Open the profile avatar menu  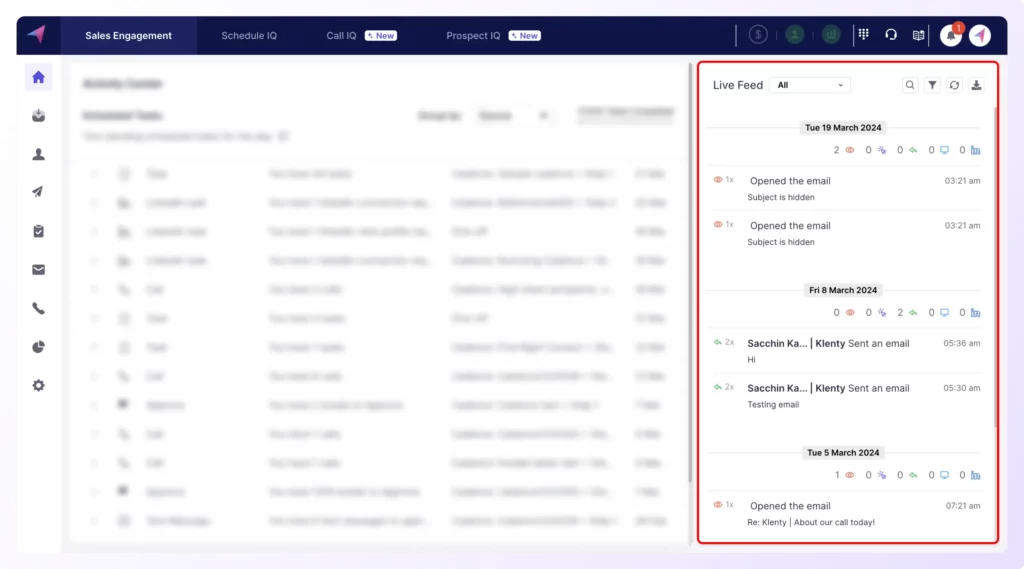pos(980,35)
